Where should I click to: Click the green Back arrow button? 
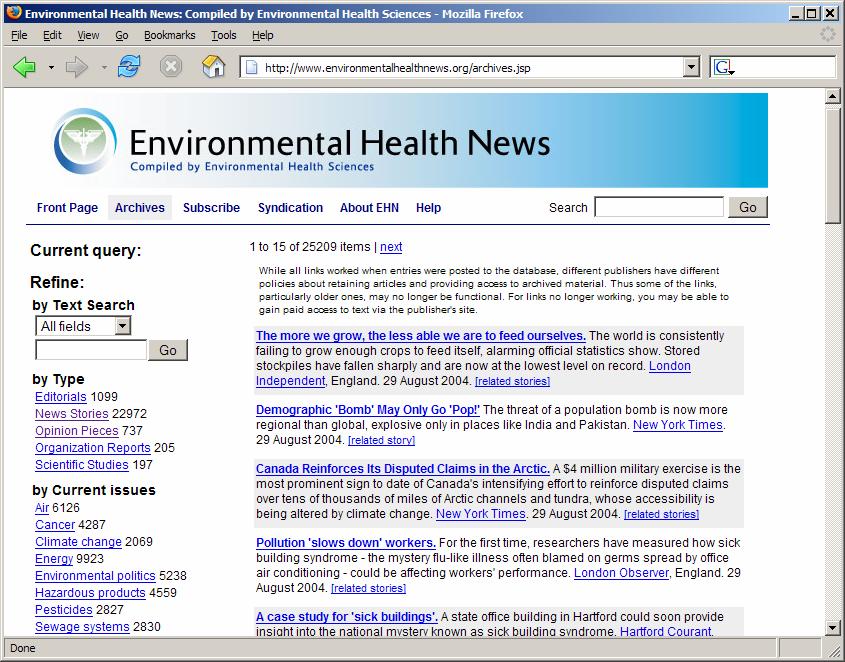pyautogui.click(x=25, y=67)
